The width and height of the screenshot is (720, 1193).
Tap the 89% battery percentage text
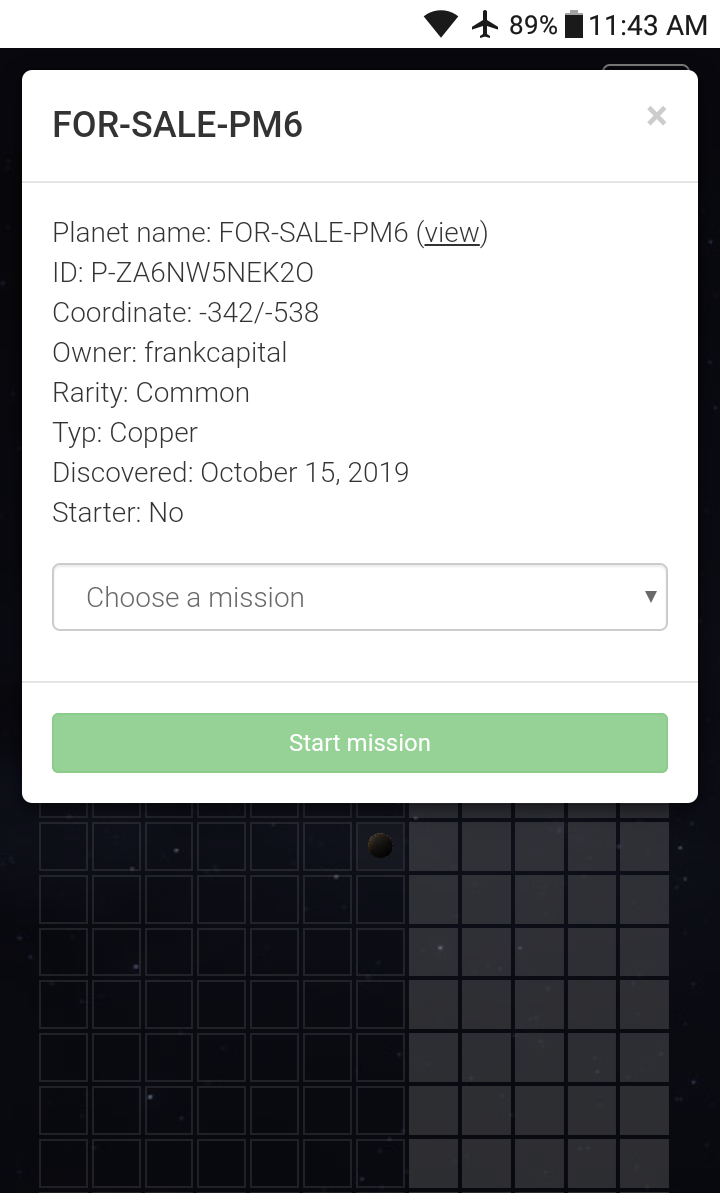point(532,25)
